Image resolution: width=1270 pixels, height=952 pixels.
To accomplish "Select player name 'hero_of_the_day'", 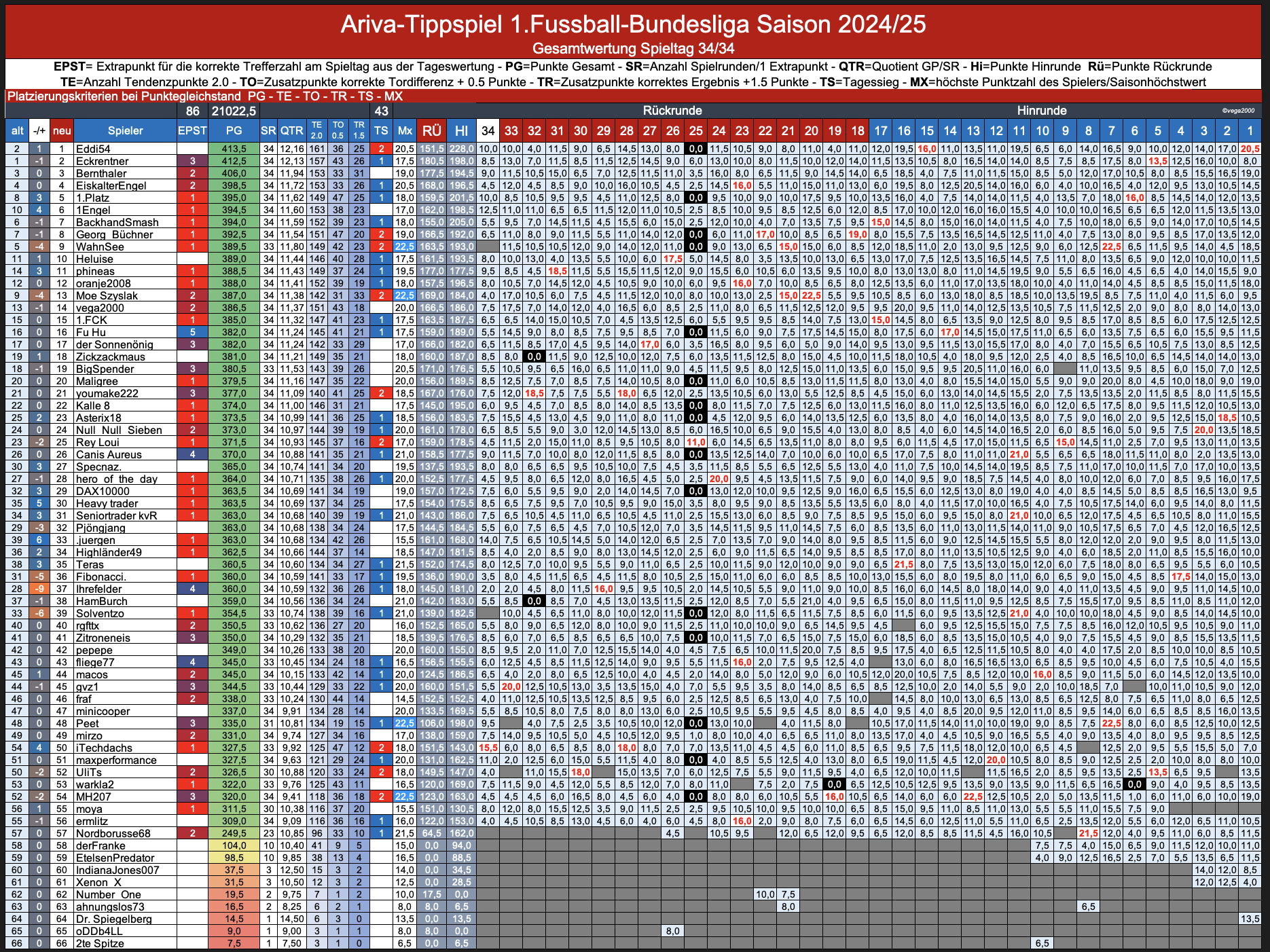I will (x=116, y=479).
